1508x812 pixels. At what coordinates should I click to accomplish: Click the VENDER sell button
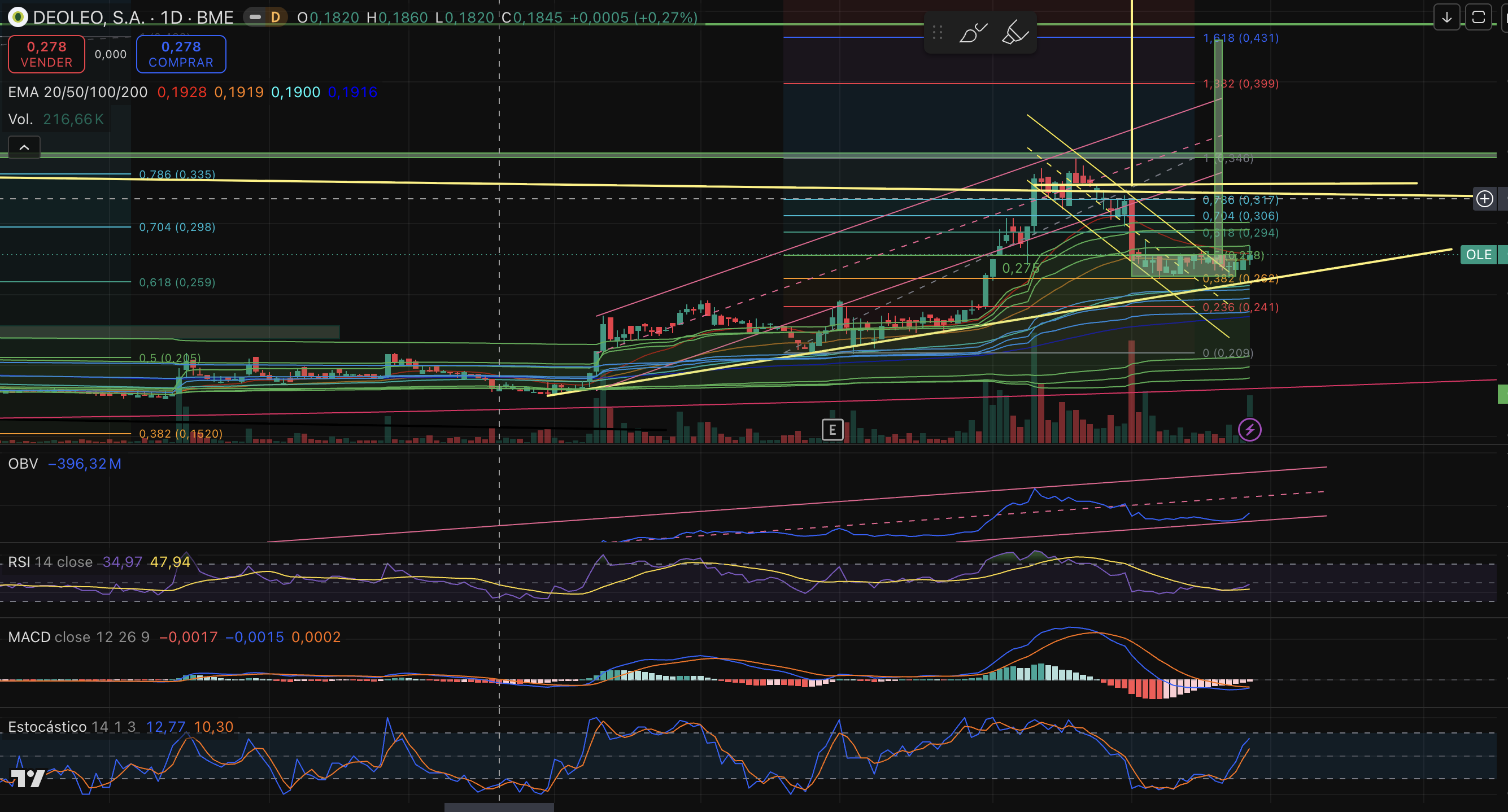click(x=47, y=54)
